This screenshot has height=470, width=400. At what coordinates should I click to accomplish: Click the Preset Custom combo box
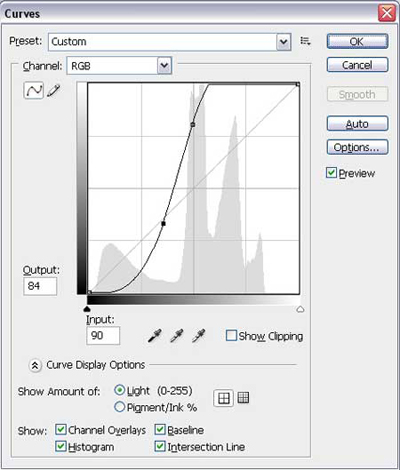(170, 42)
